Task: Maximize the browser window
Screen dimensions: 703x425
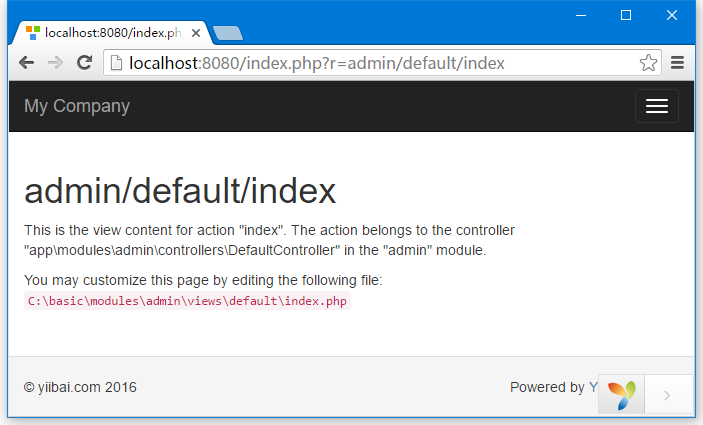Action: (x=626, y=15)
